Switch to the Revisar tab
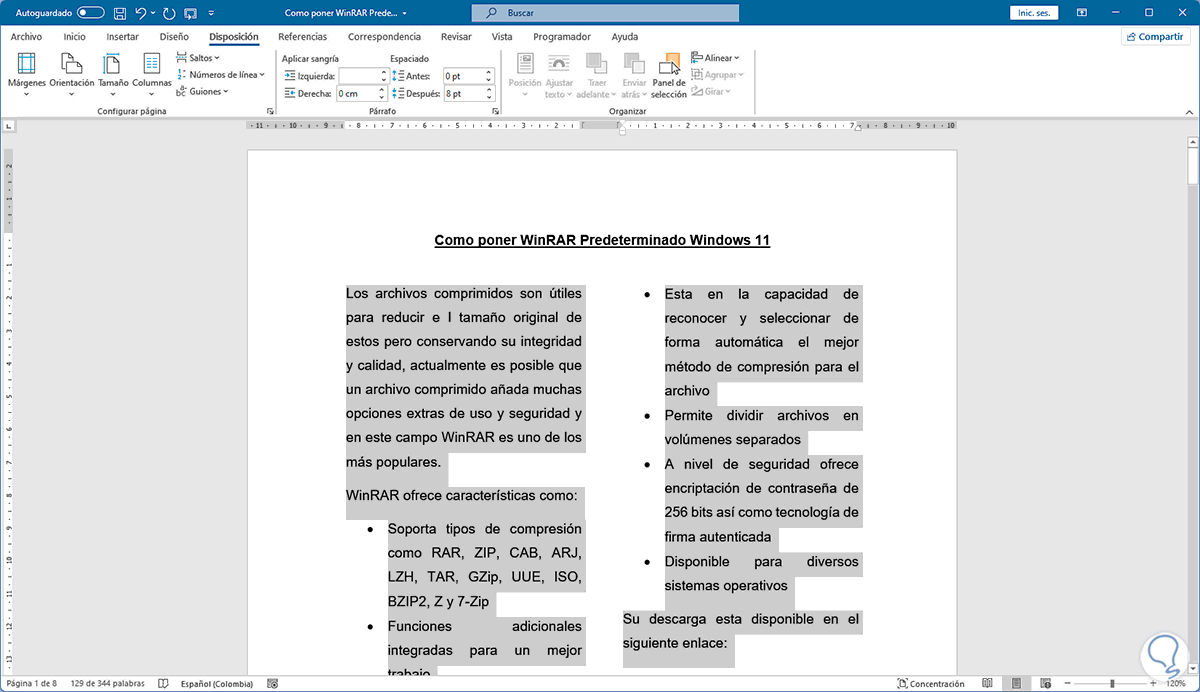 click(456, 37)
